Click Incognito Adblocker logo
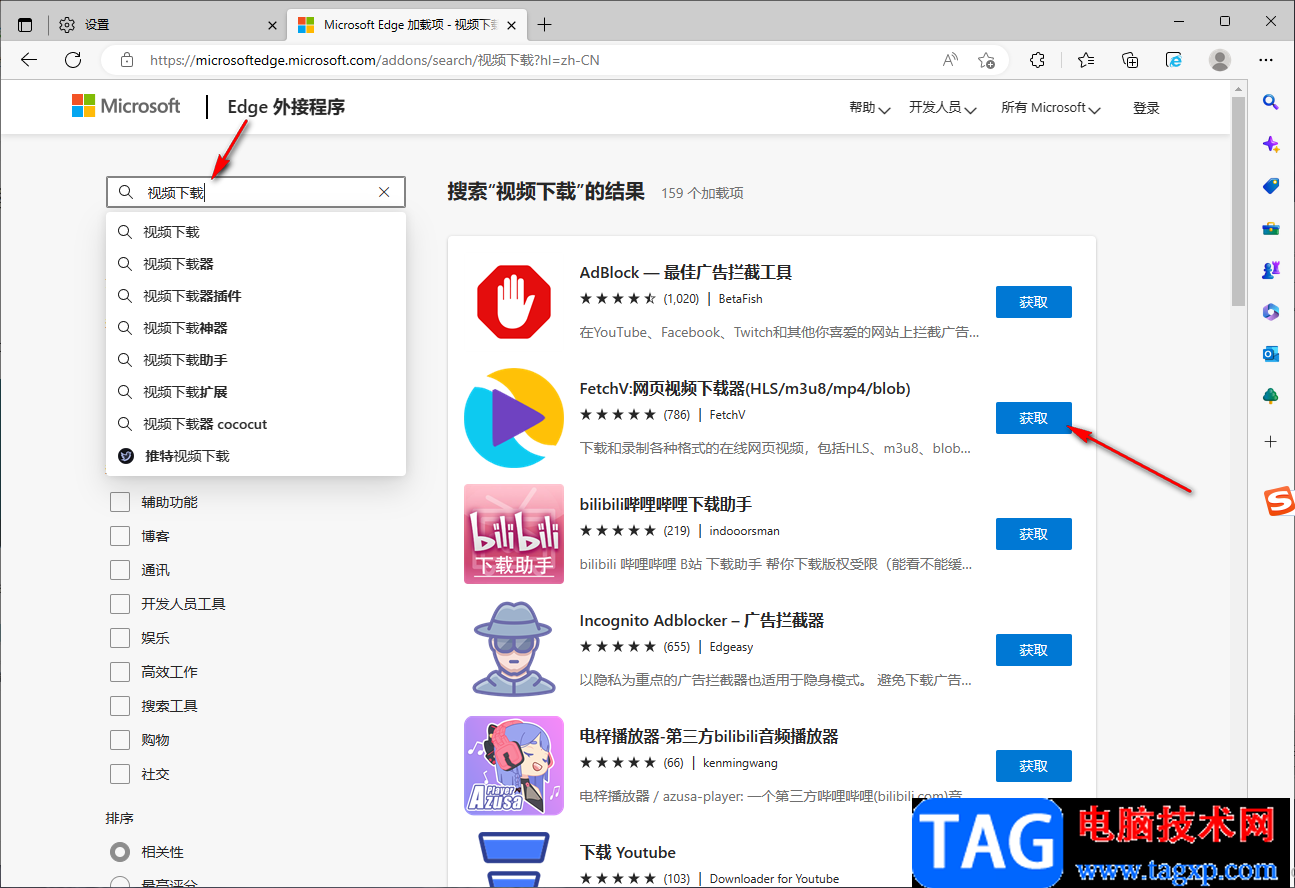Viewport: 1295px width, 888px height. pyautogui.click(x=514, y=650)
